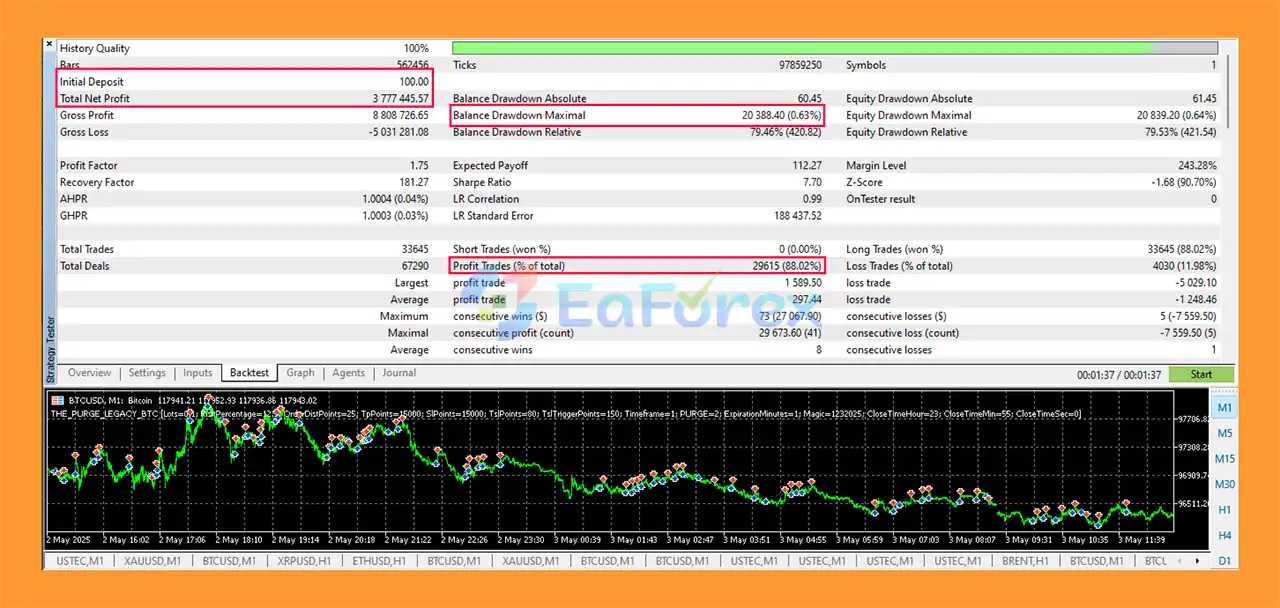Click the BTCUSD chart symbol icon
Screen dimensions: 1280x608
click(x=57, y=401)
